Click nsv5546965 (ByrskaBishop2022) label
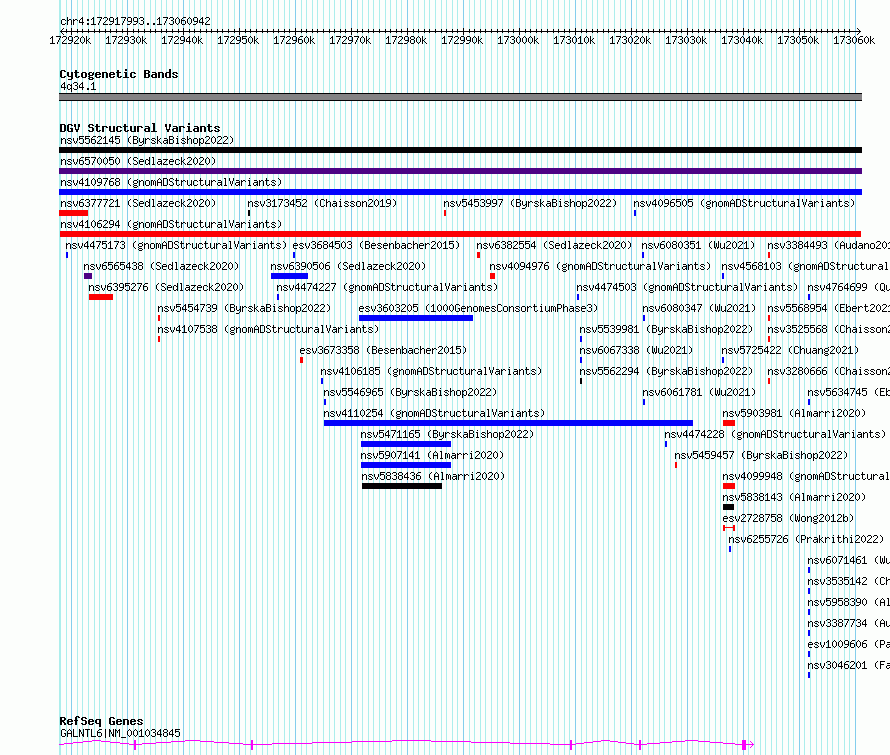The height and width of the screenshot is (755, 890). [x=410, y=392]
